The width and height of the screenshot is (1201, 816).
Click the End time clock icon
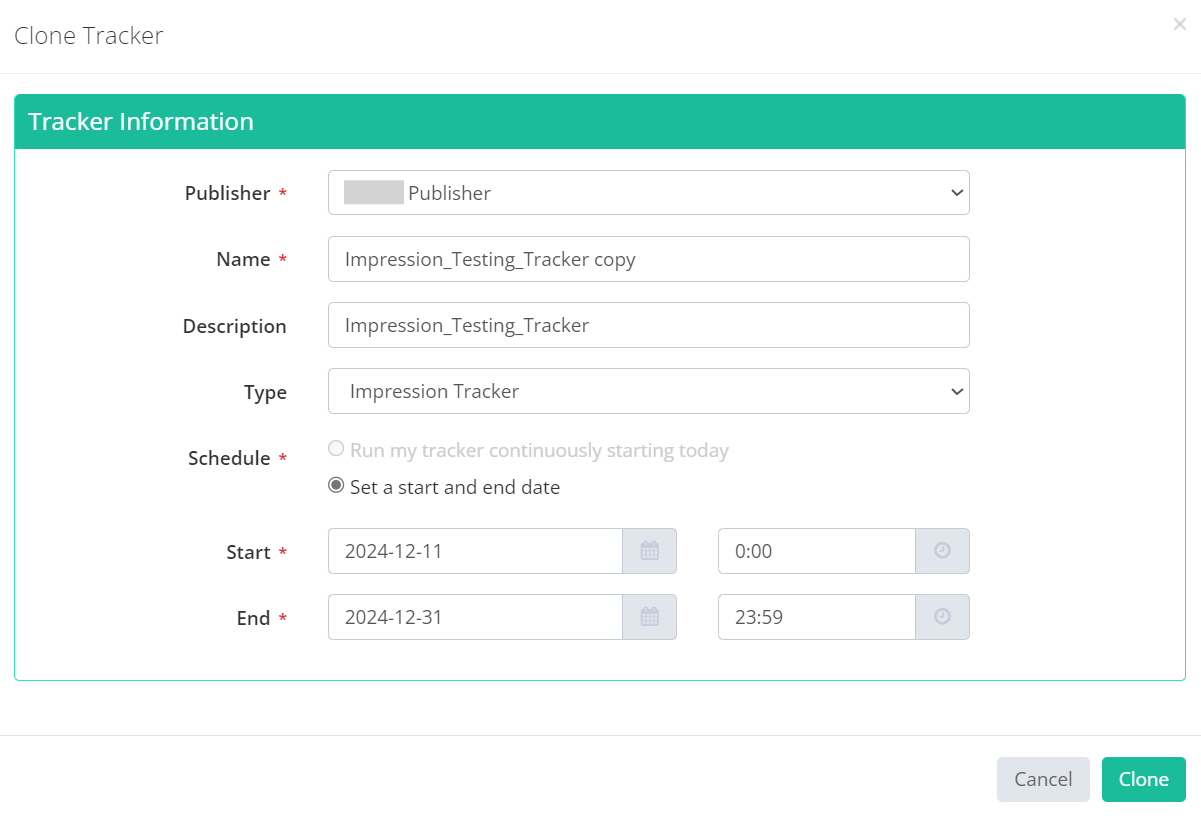[942, 617]
